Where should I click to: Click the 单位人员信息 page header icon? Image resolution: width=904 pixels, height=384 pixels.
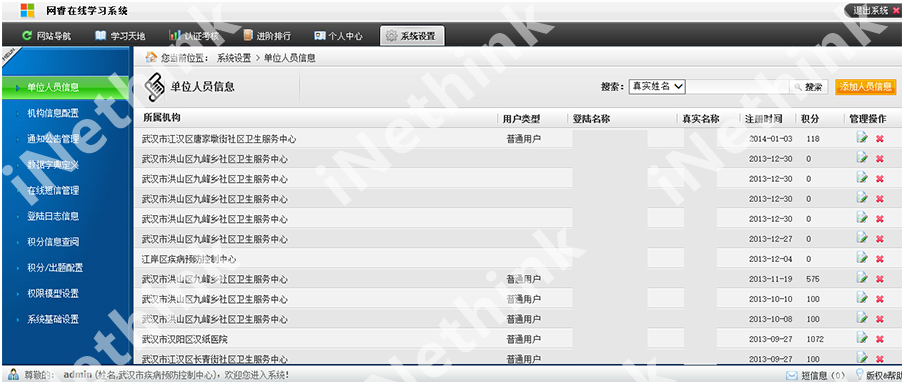[154, 87]
